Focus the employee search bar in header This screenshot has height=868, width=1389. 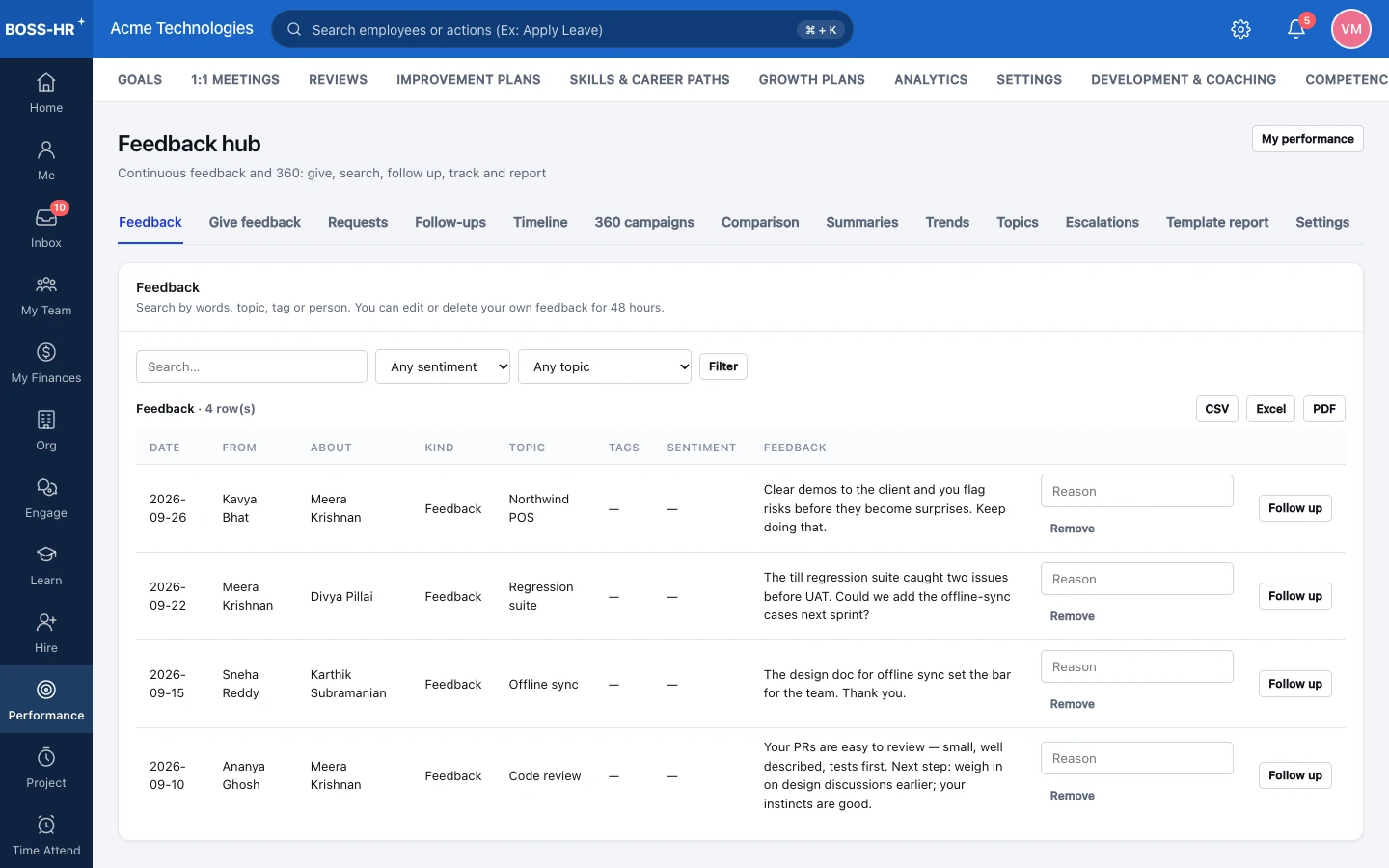click(562, 29)
